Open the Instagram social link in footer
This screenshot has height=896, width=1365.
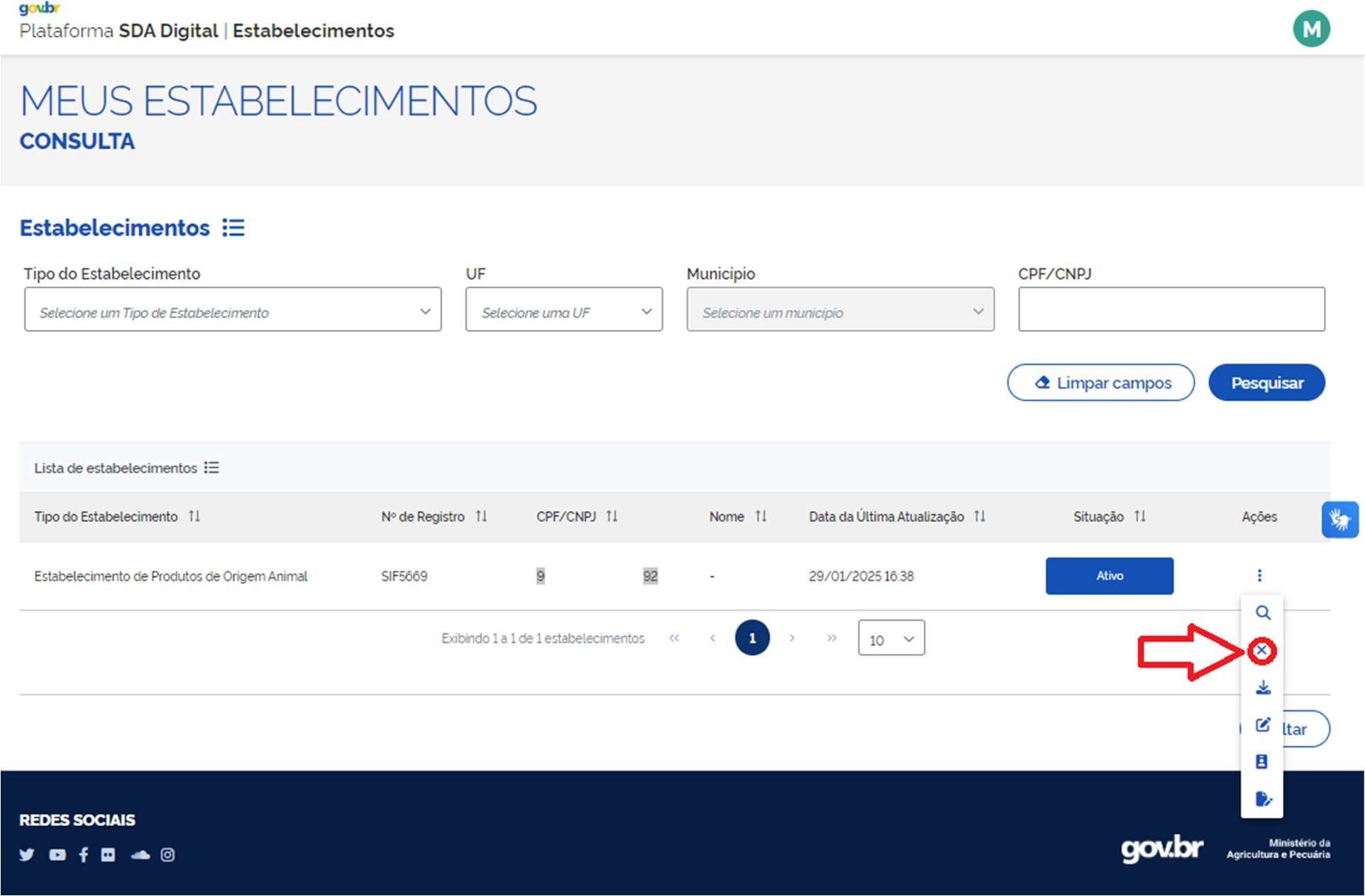click(x=167, y=855)
